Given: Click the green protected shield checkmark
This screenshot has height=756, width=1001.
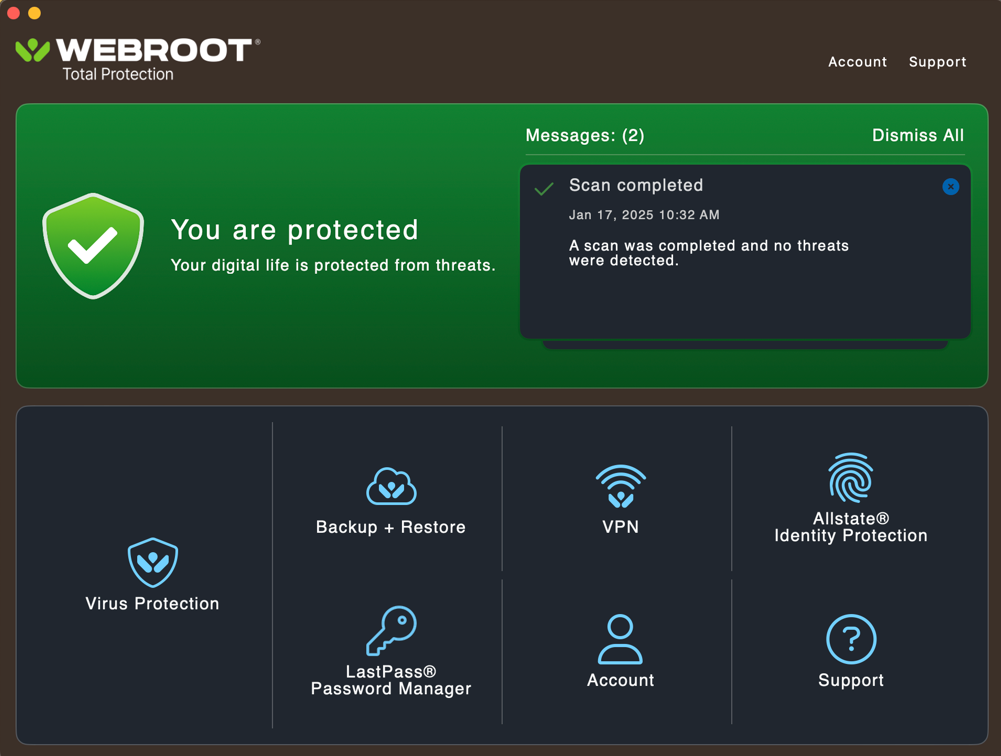Looking at the screenshot, I should click(x=93, y=244).
